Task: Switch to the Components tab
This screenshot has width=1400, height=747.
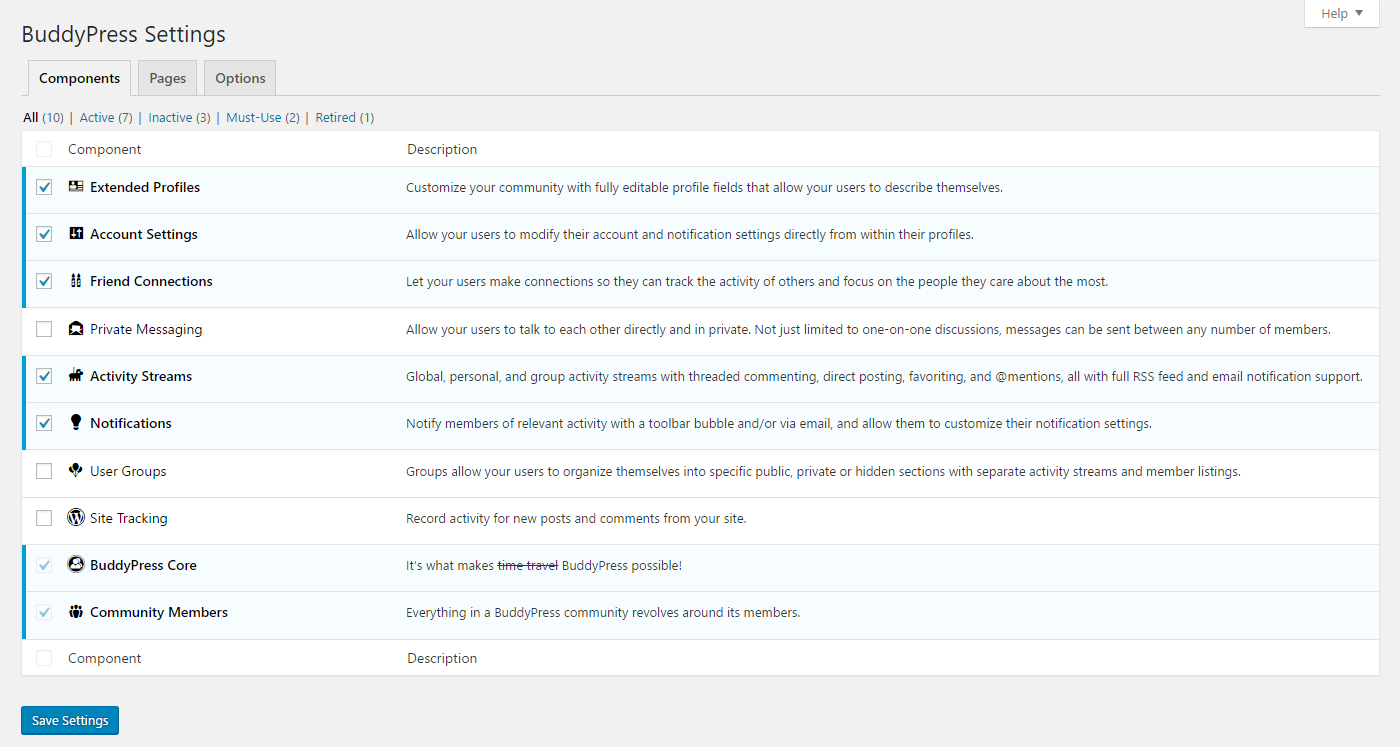Action: (79, 78)
